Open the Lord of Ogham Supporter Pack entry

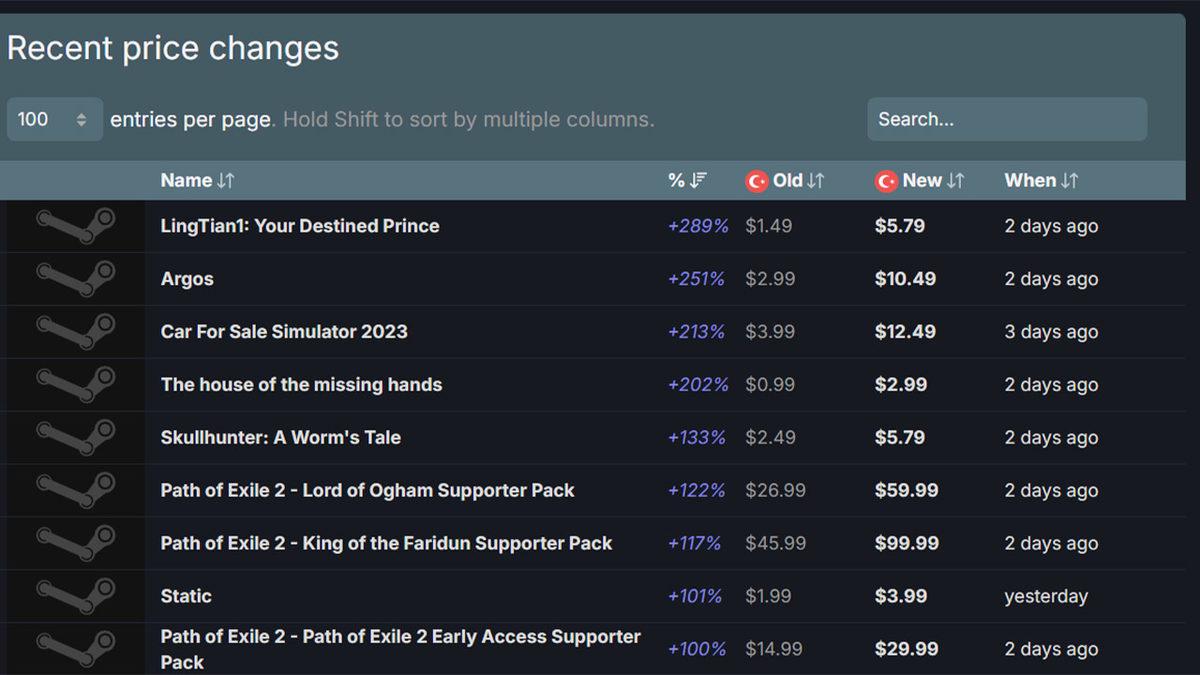pos(366,490)
